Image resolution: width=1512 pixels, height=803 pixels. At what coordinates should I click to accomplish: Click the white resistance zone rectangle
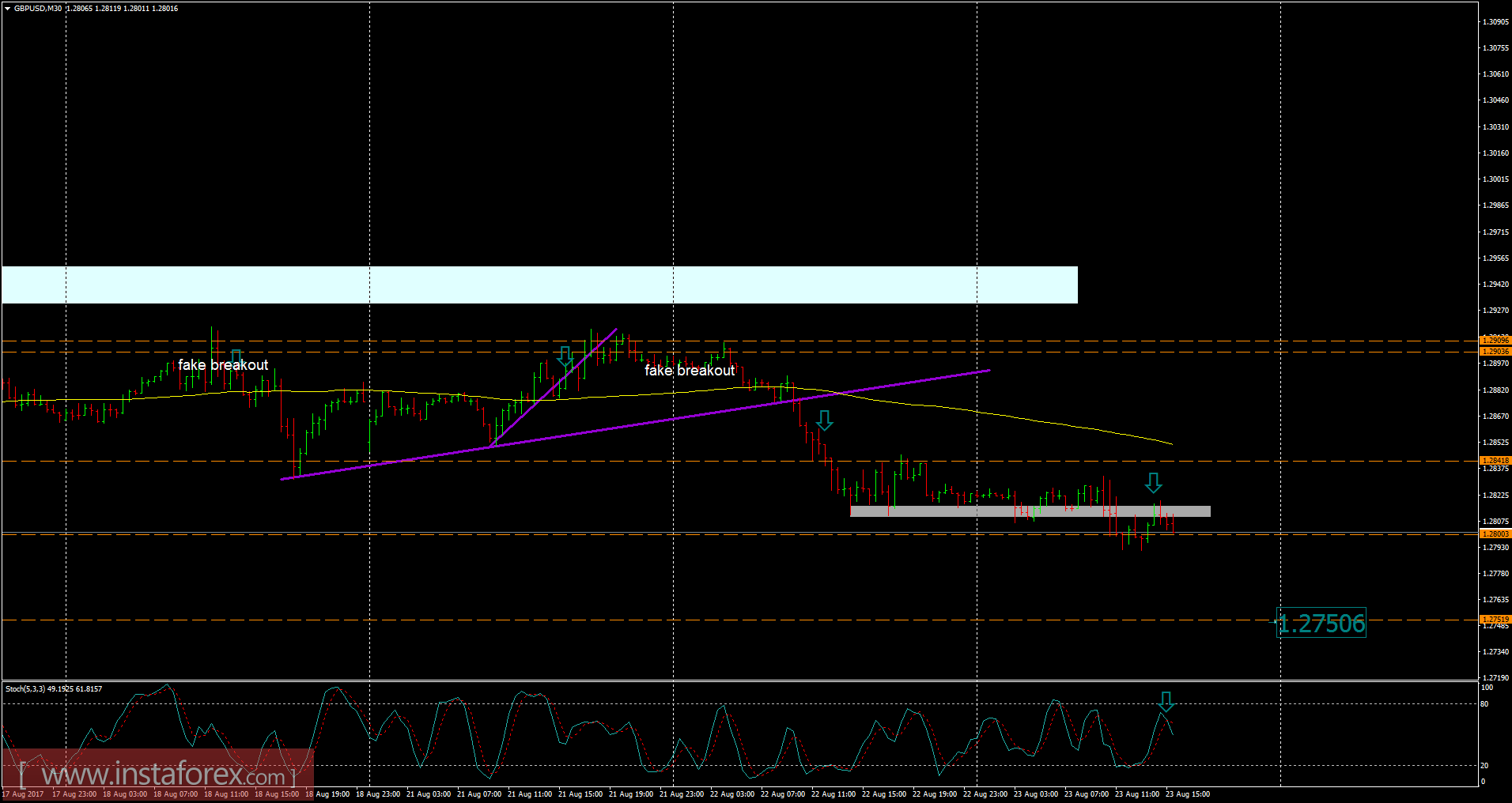pyautogui.click(x=539, y=285)
